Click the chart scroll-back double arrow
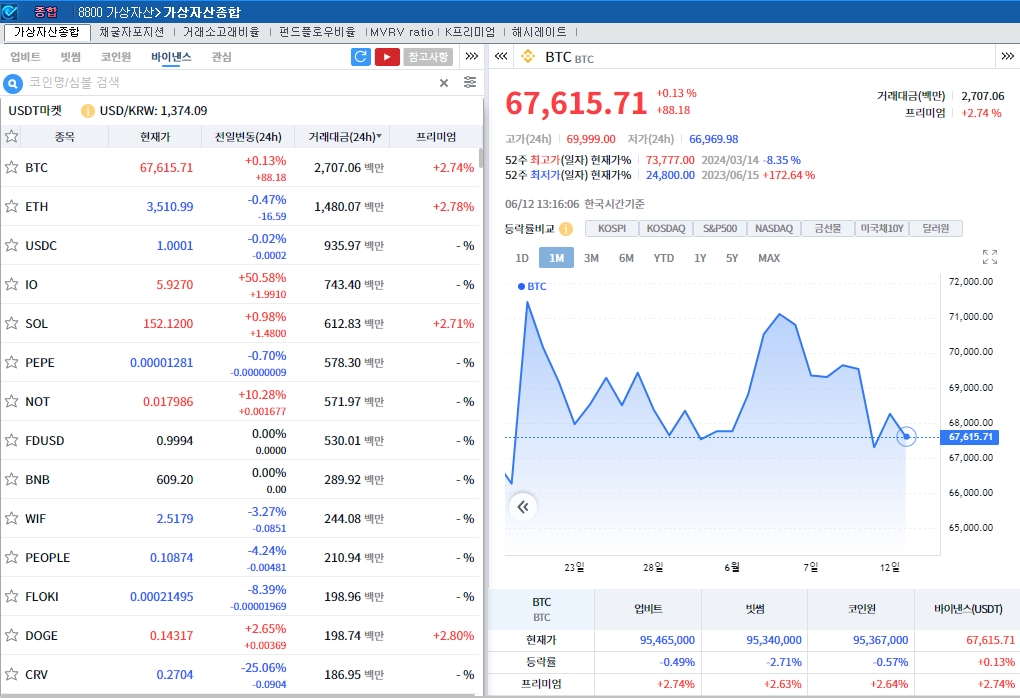This screenshot has height=698, width=1020. 523,507
